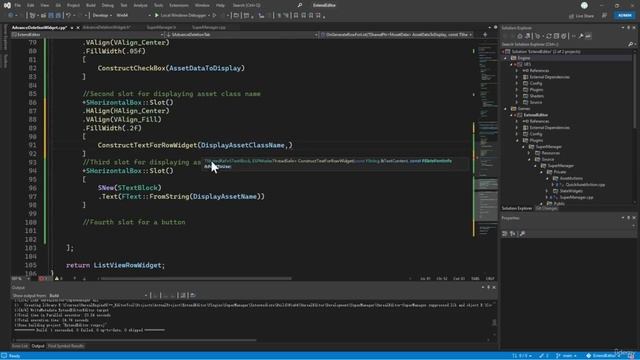Toggle Solution Explorer preview selected items icon
Viewport: 640px width, 360px height.
pyautogui.click(x=588, y=36)
